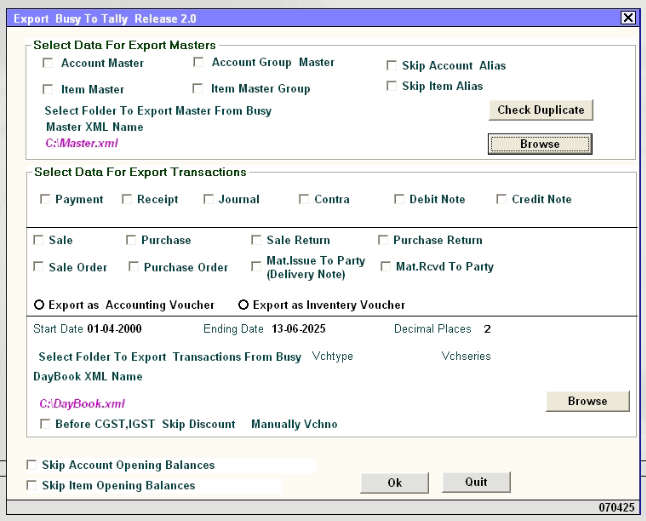Confirm the export with Ok
The height and width of the screenshot is (521, 646).
(394, 483)
